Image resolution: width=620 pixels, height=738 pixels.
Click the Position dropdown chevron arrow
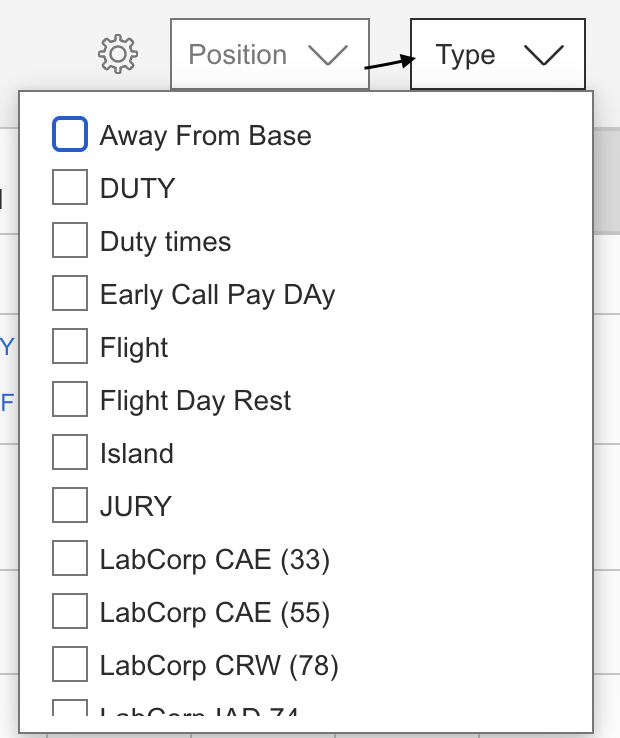(x=328, y=55)
